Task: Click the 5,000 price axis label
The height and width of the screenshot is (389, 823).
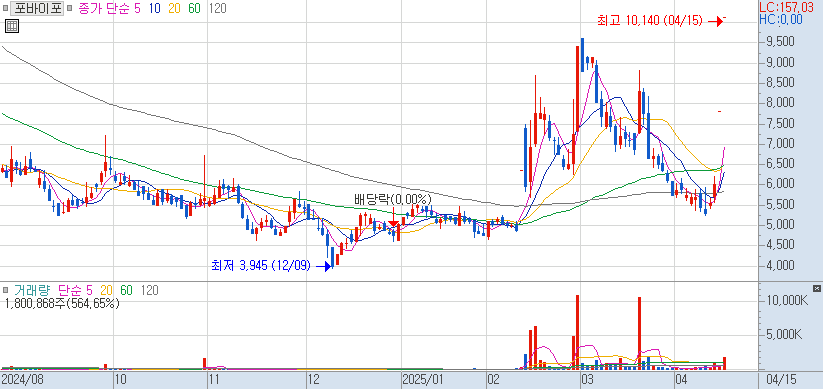Action: click(x=779, y=225)
